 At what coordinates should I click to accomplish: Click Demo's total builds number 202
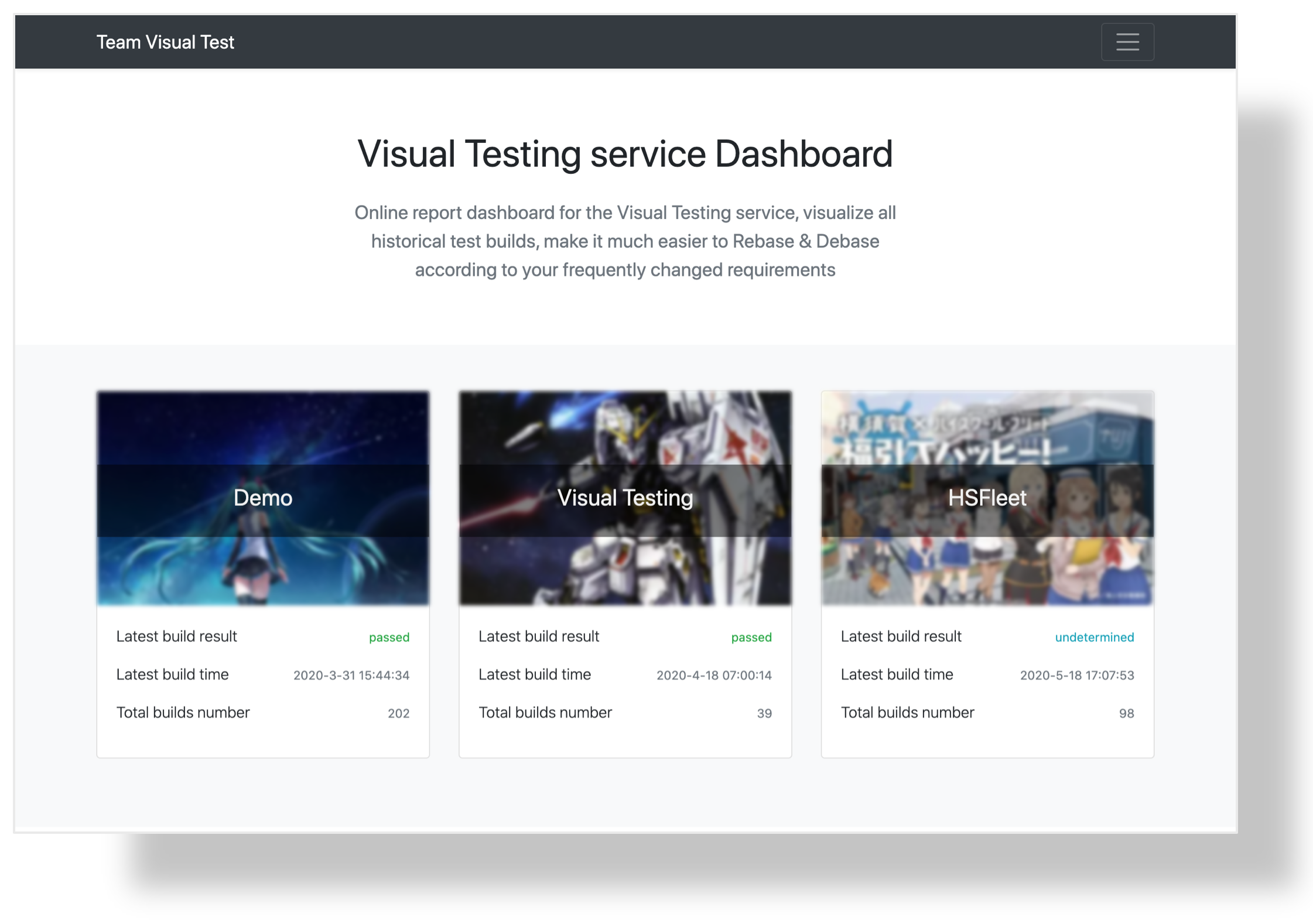click(398, 713)
